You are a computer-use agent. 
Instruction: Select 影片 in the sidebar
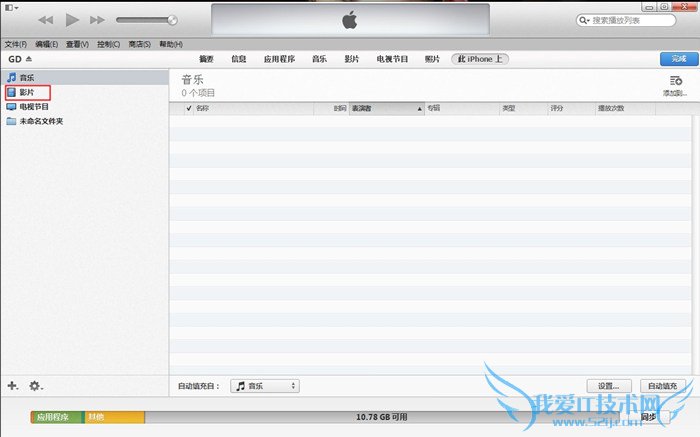click(27, 92)
